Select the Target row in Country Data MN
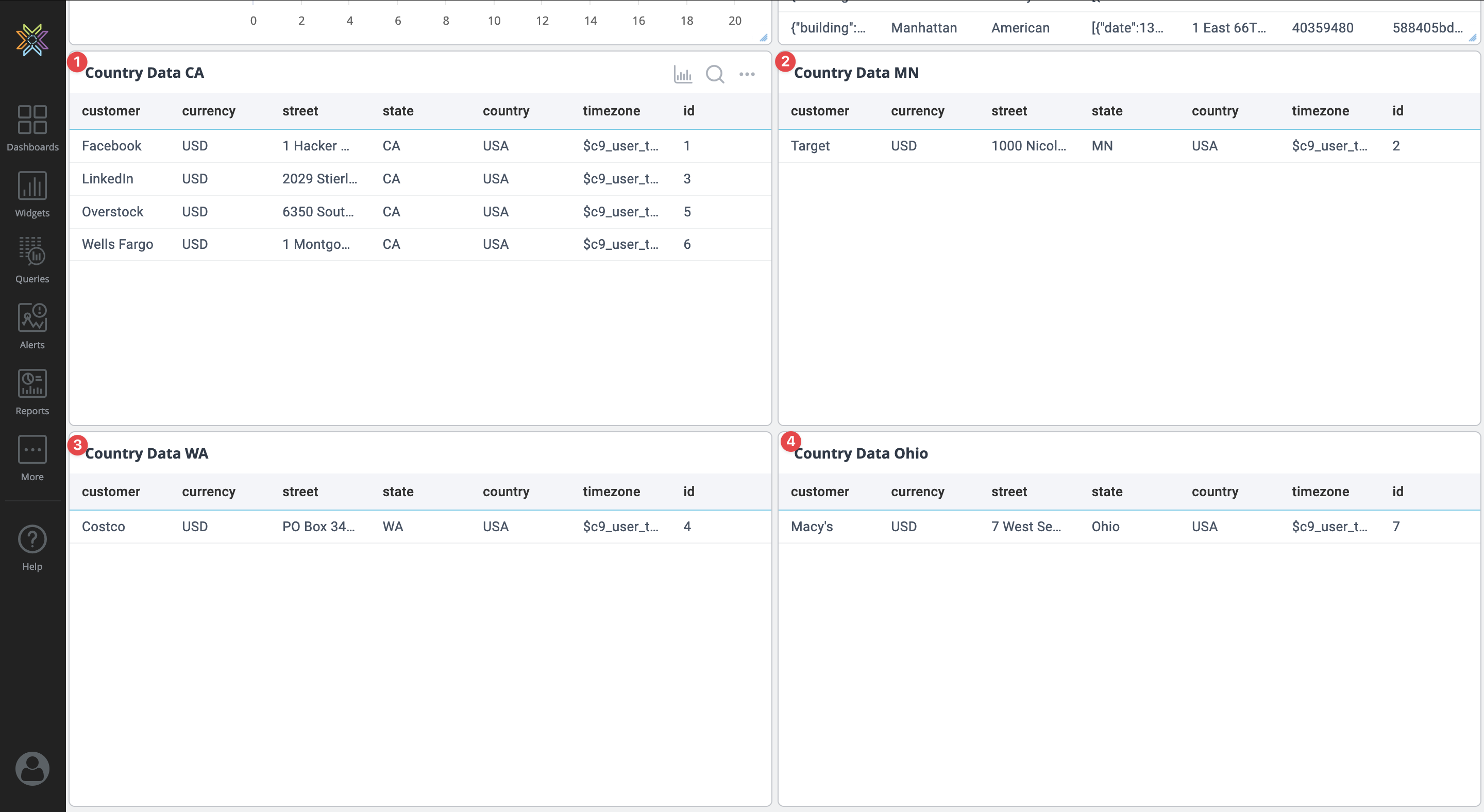Screen dimensions: 1484x812 pos(810,146)
